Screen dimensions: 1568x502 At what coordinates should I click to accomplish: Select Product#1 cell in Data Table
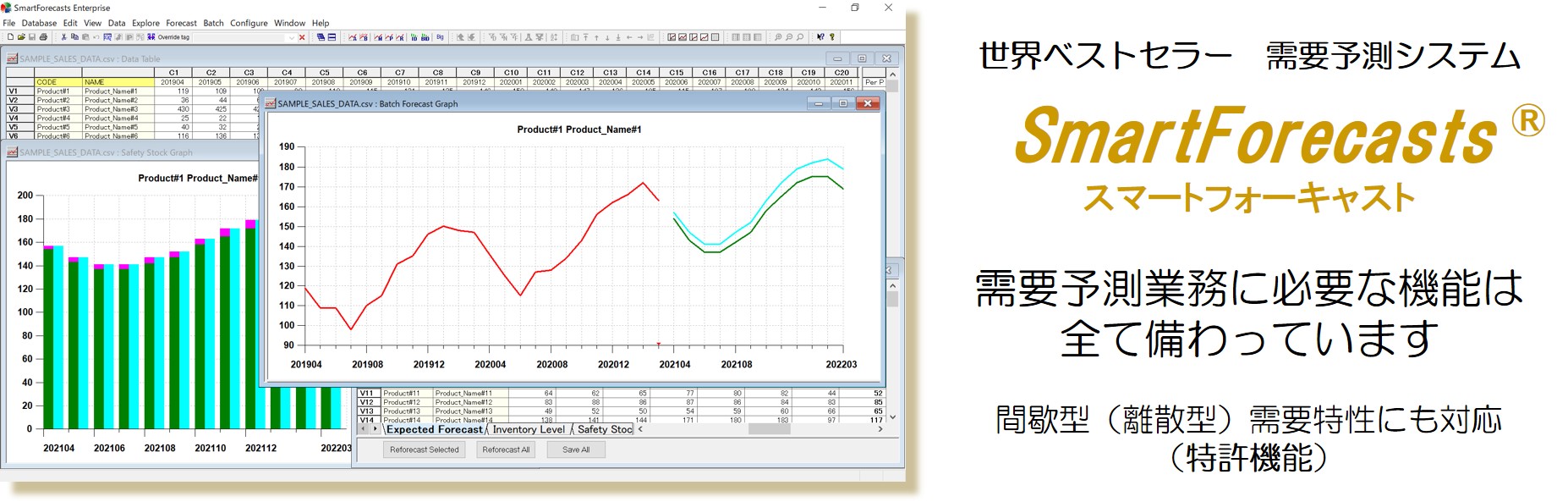[x=58, y=91]
